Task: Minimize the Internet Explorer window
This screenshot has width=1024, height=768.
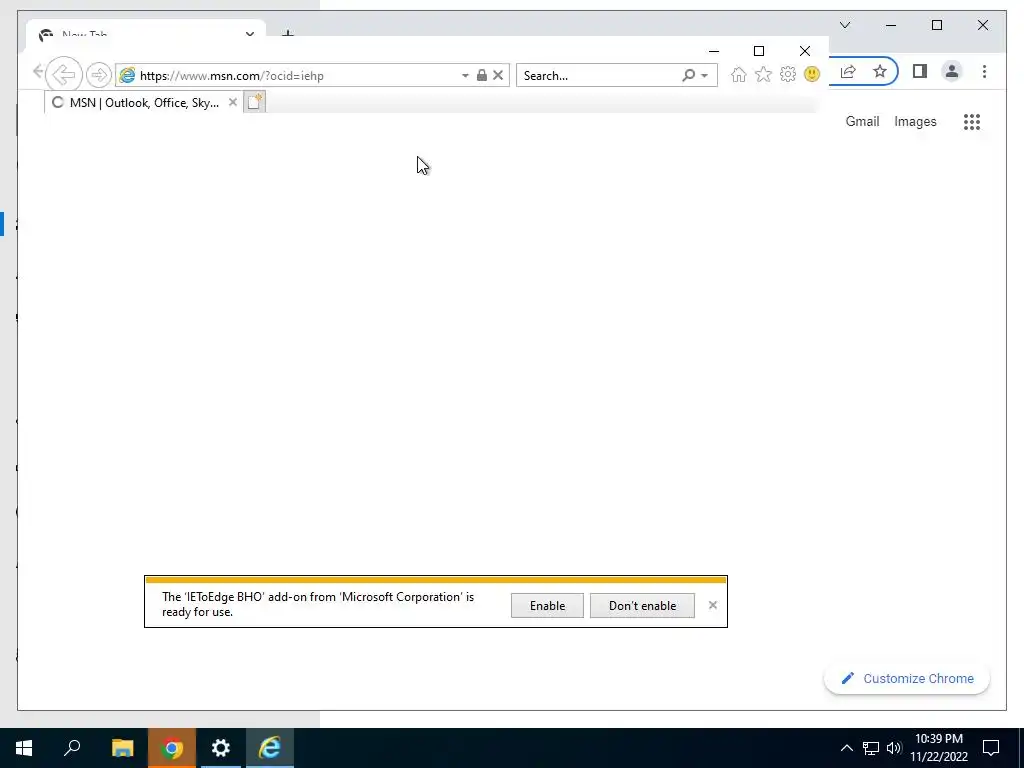Action: tap(714, 51)
